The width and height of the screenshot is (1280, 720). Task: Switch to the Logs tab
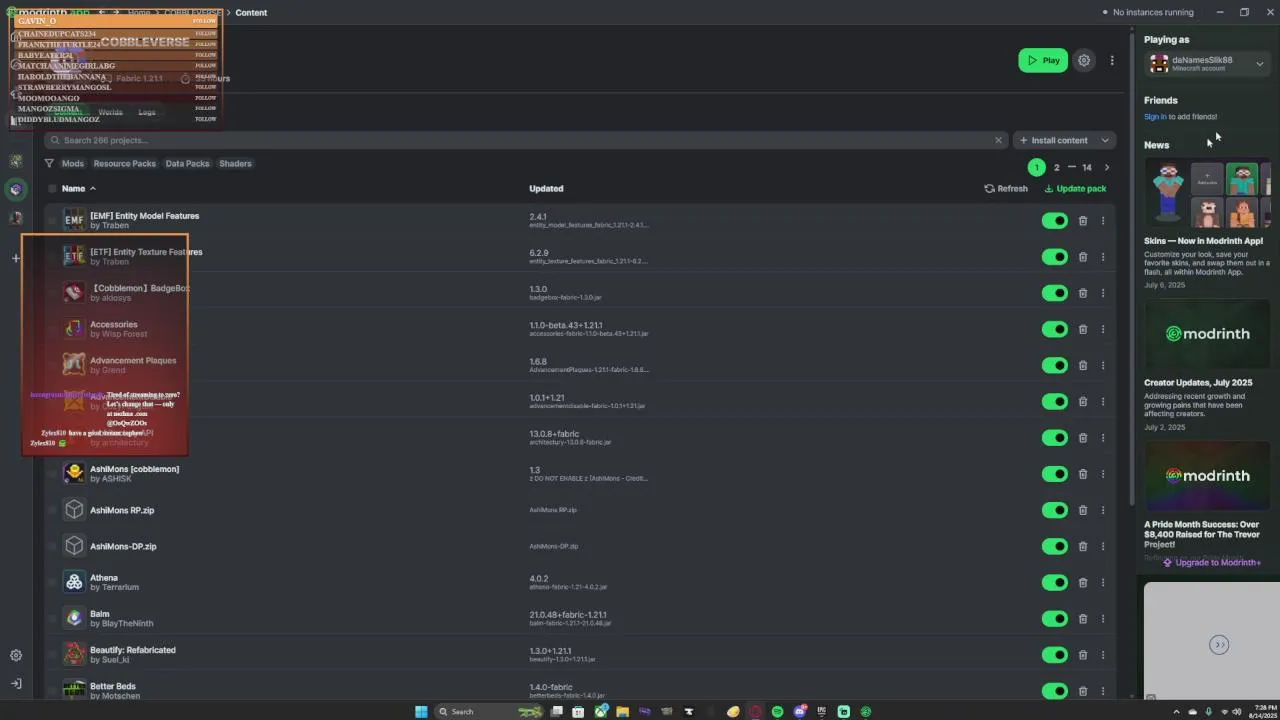(x=147, y=112)
